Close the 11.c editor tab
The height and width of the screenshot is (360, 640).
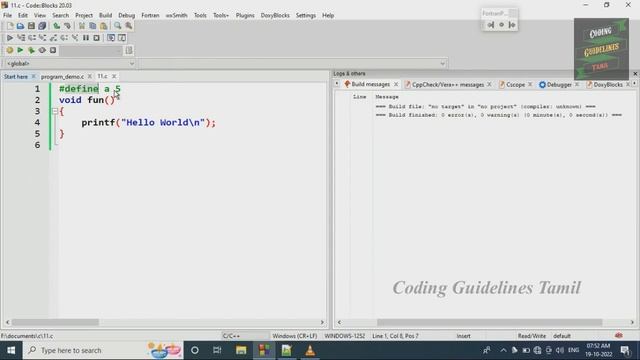pos(114,76)
